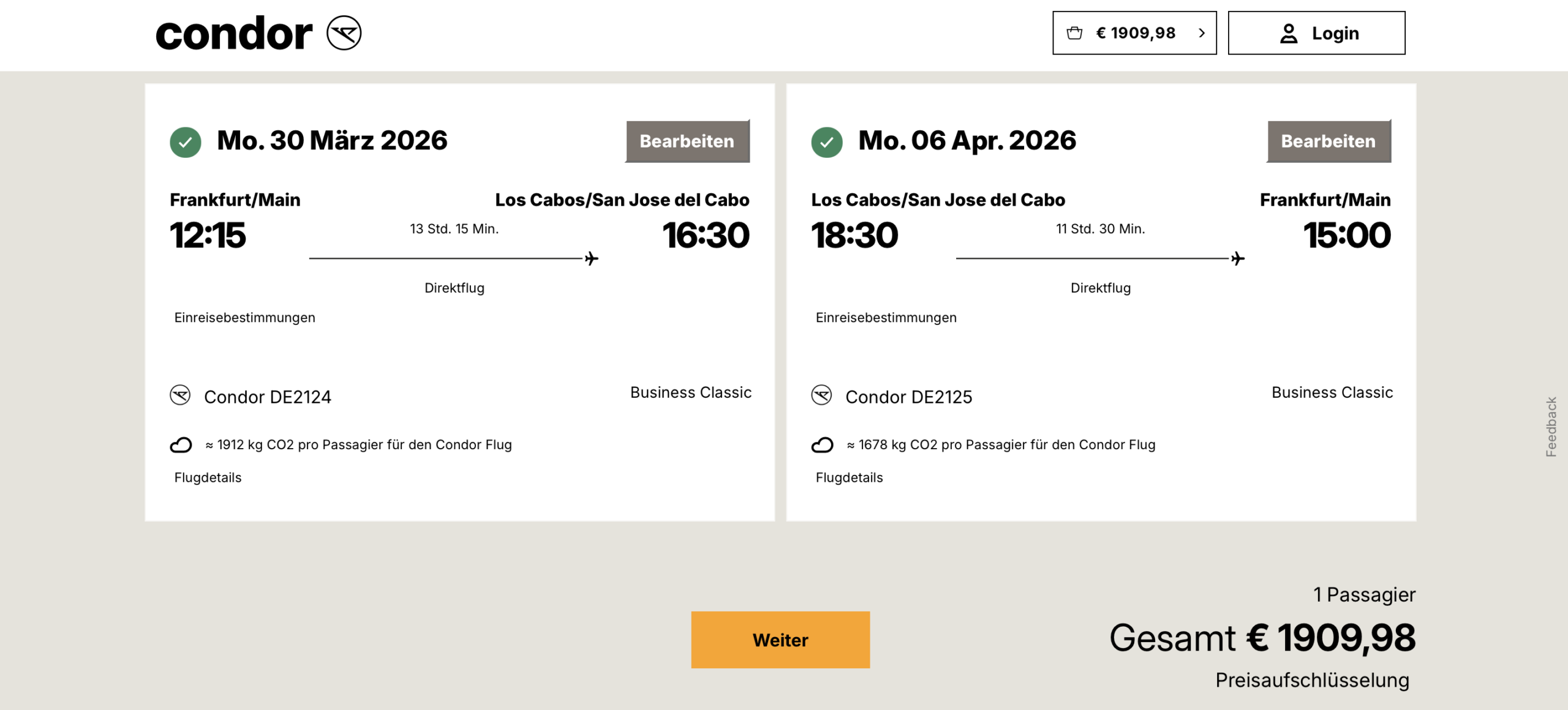Edit the 30 März outbound flight
1568x710 pixels.
(687, 141)
